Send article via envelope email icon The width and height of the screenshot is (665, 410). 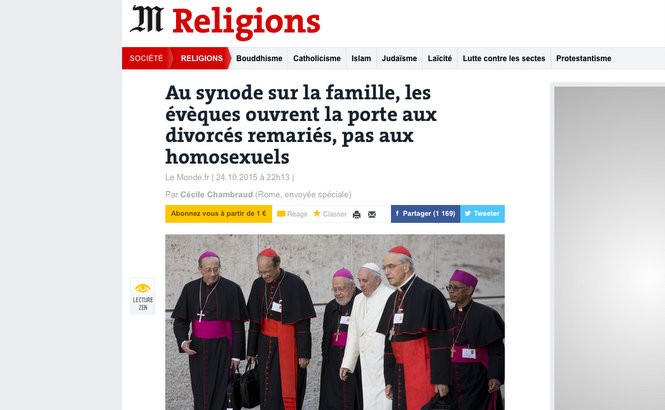tap(372, 215)
